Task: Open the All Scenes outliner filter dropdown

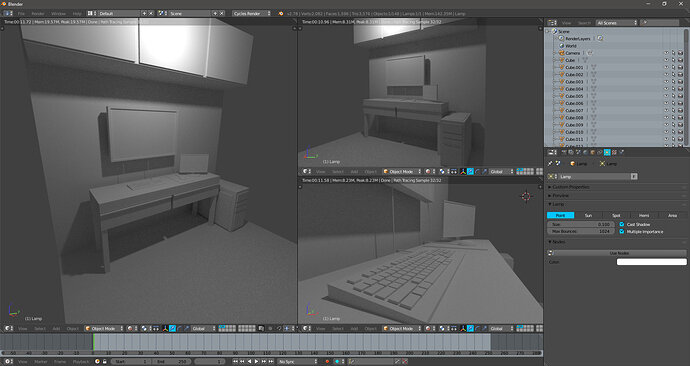Action: point(617,22)
